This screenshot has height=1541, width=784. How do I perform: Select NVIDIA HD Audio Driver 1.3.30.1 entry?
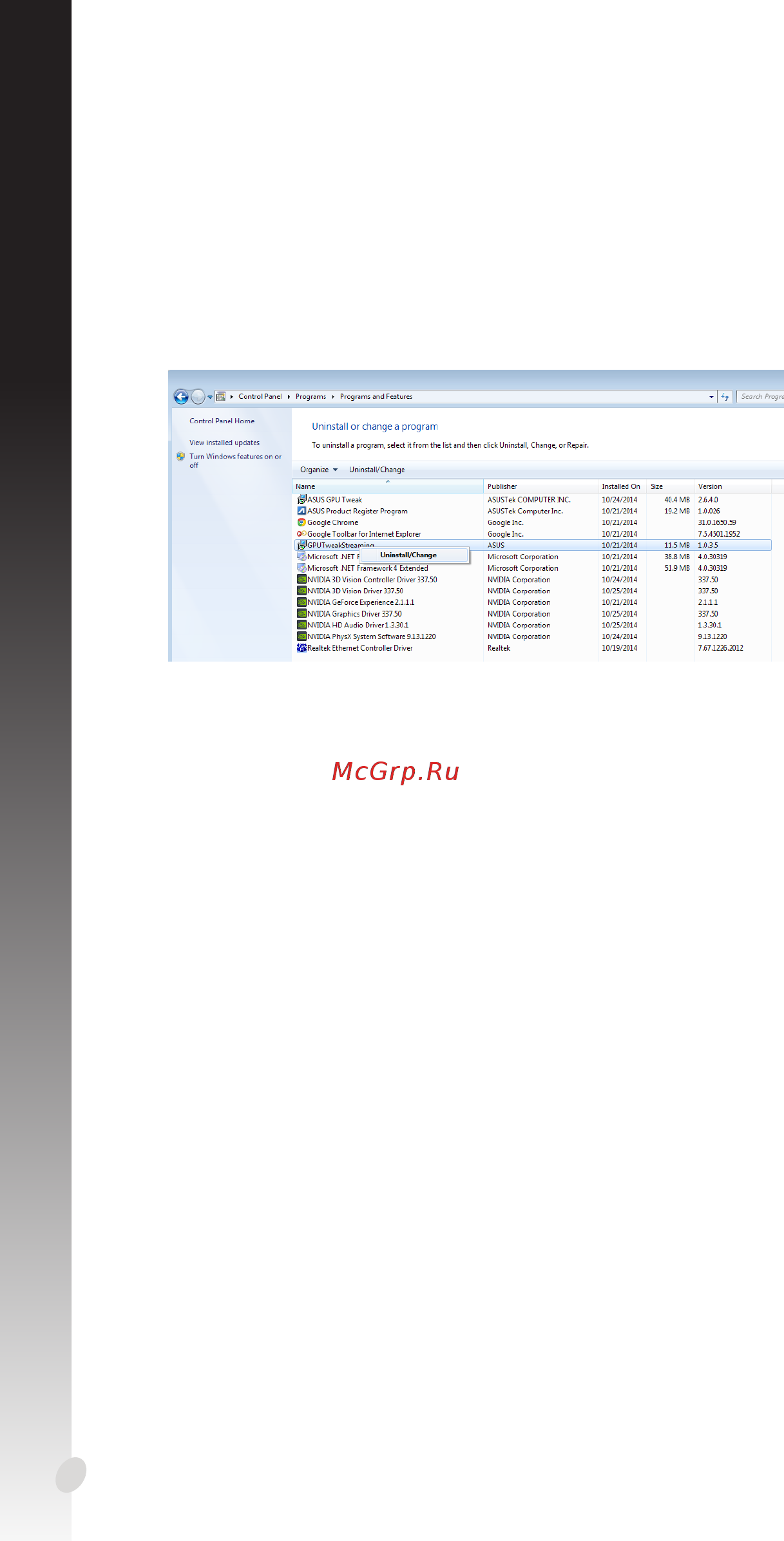coord(533,626)
